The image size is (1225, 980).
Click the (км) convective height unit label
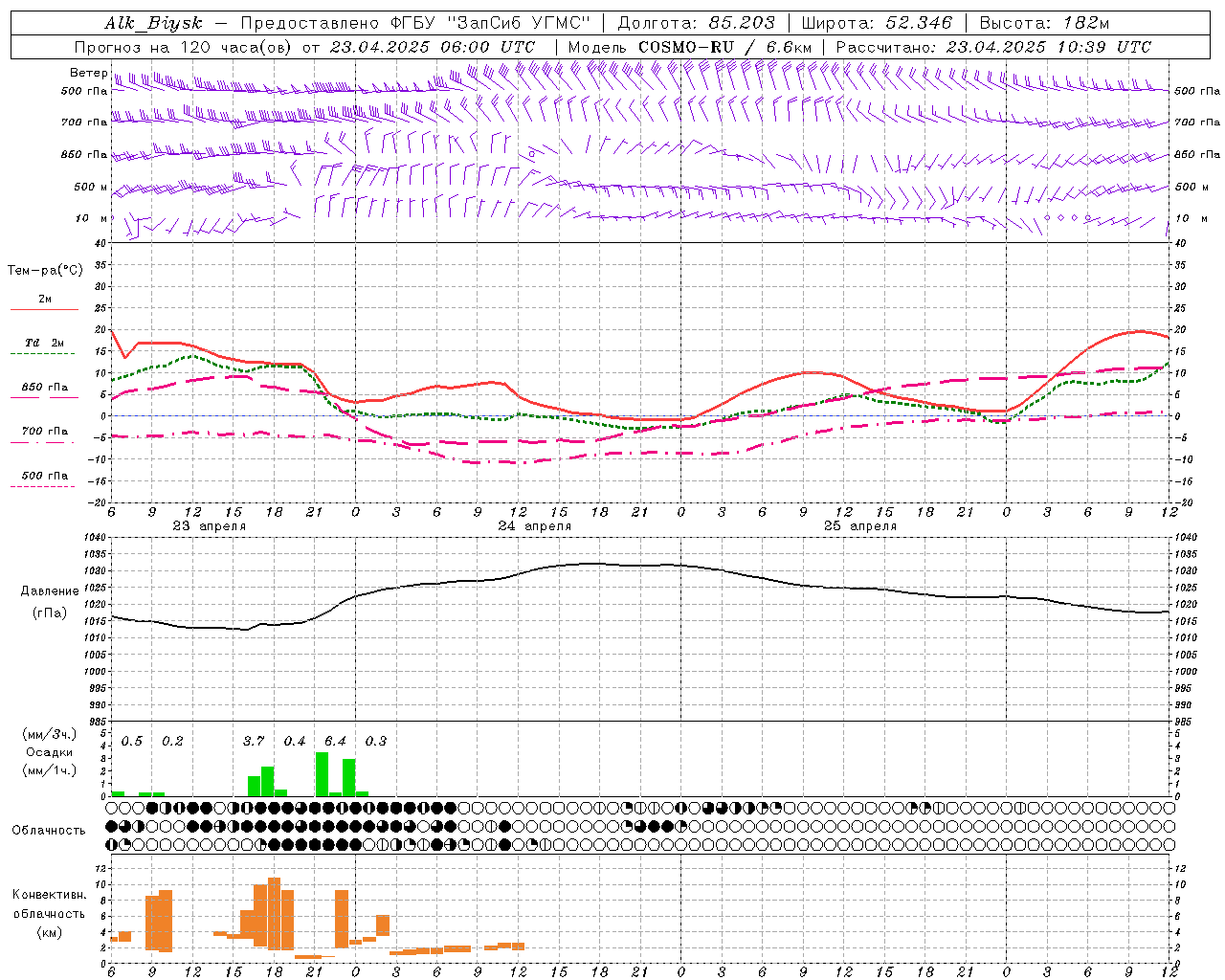49,932
